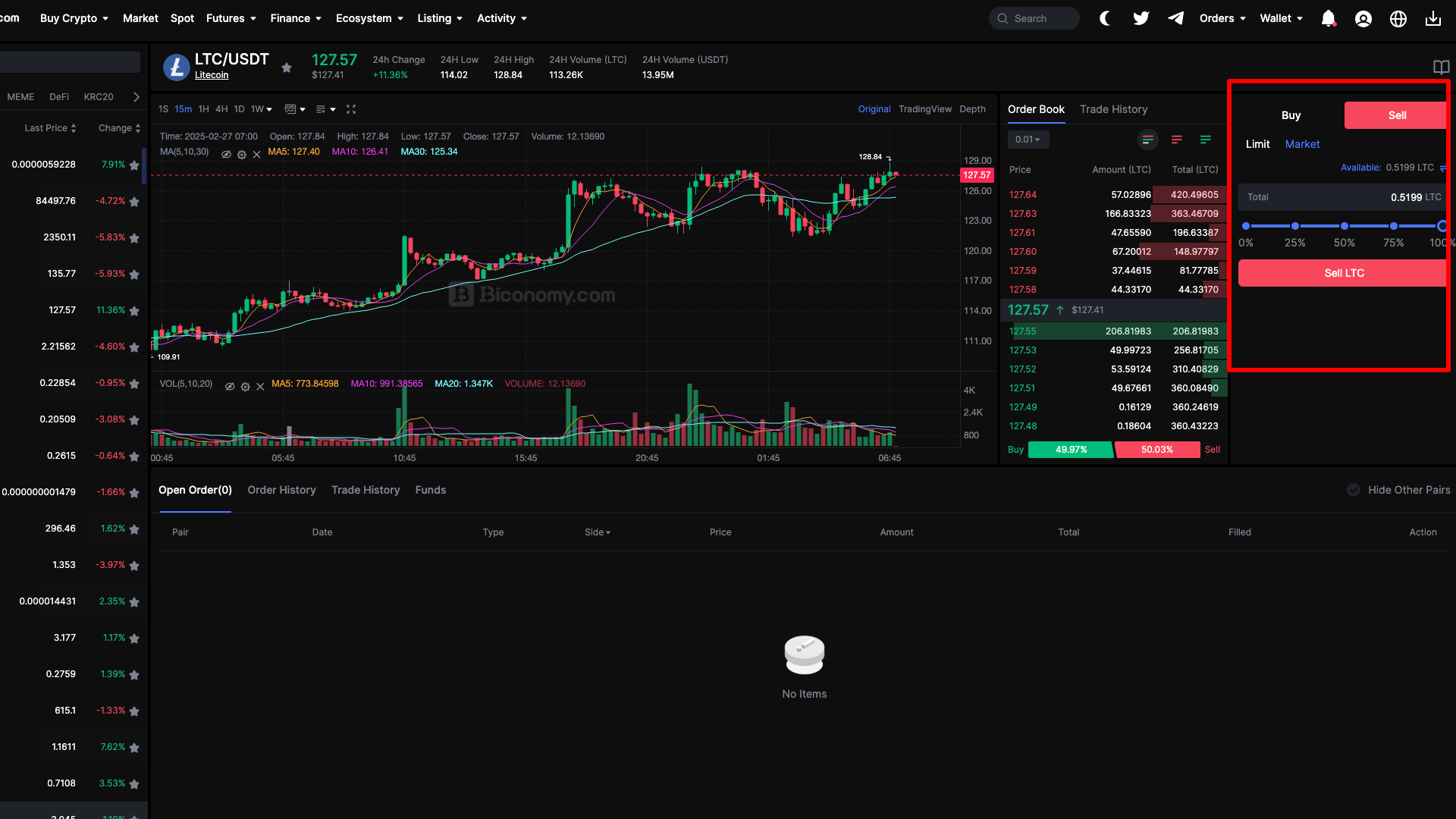Open the Twitter icon link
The width and height of the screenshot is (1456, 819).
(1141, 18)
